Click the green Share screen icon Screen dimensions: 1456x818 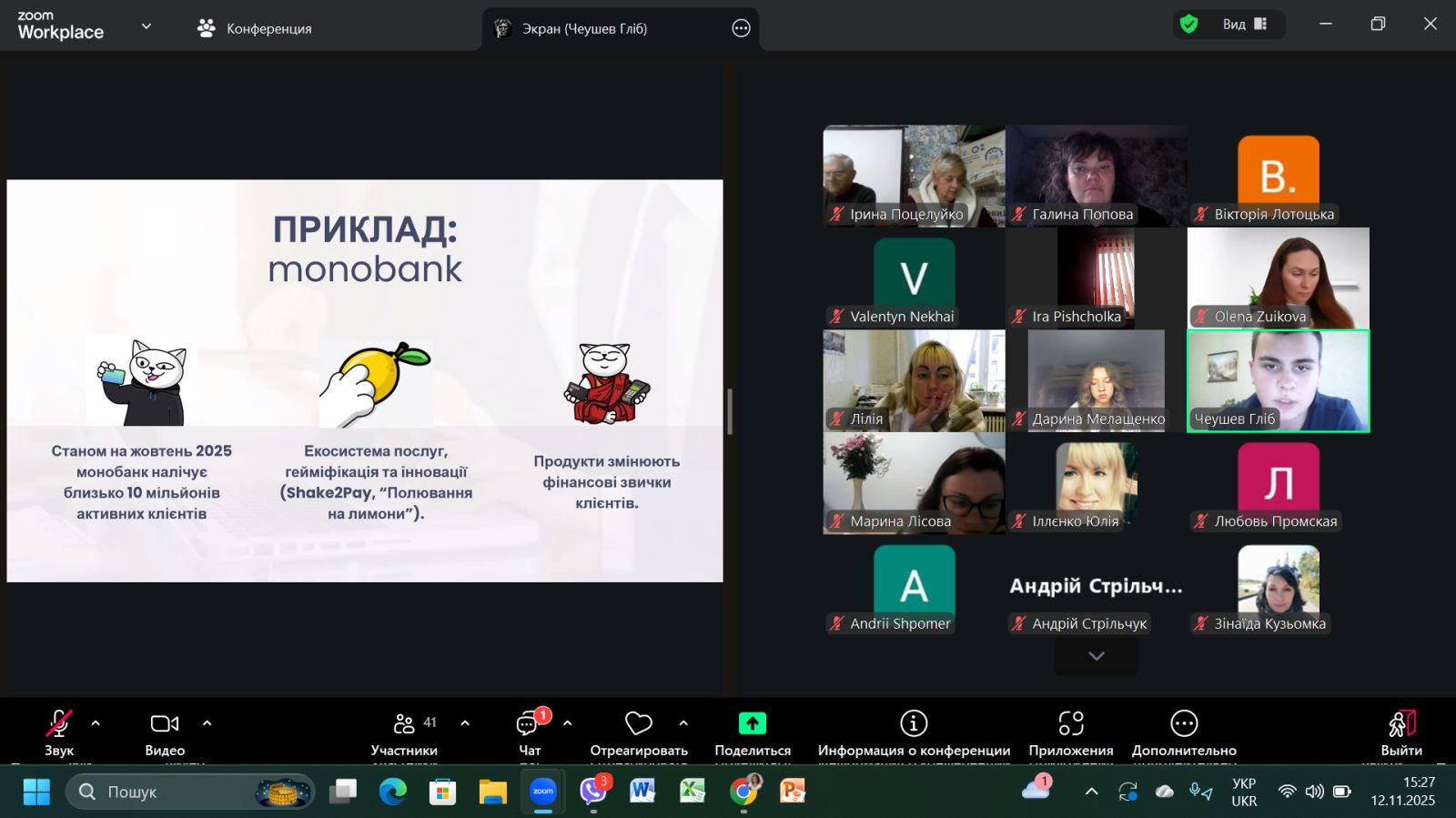point(752,723)
